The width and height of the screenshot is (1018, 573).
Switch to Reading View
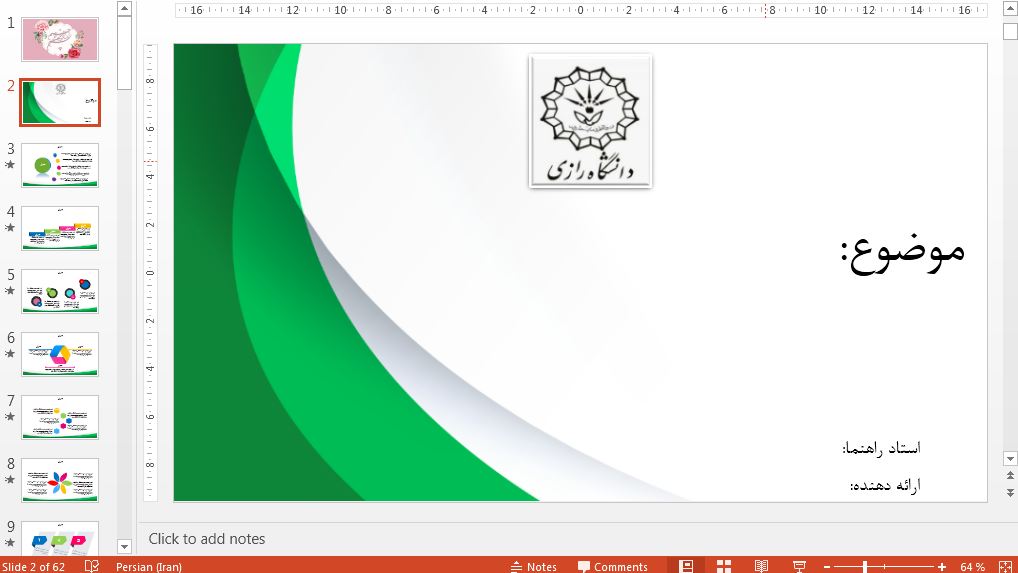point(761,566)
